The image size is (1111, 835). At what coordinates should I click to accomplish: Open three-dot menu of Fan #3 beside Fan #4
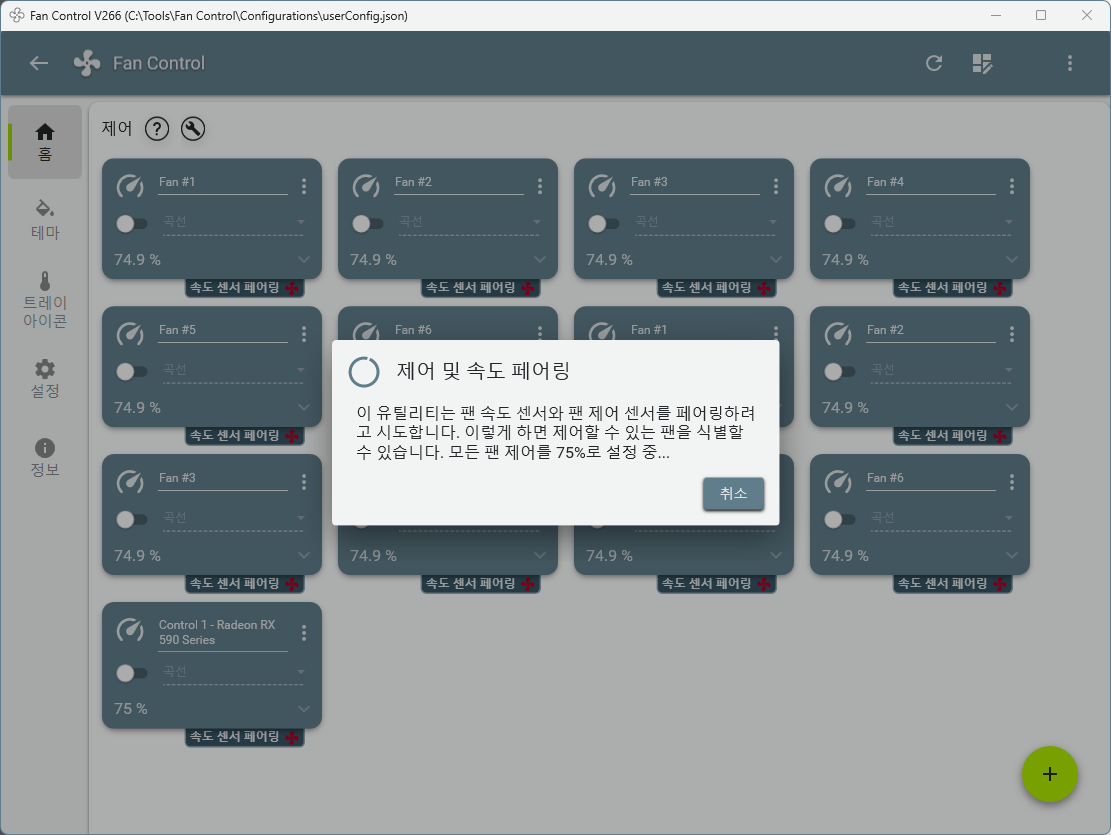tap(776, 186)
